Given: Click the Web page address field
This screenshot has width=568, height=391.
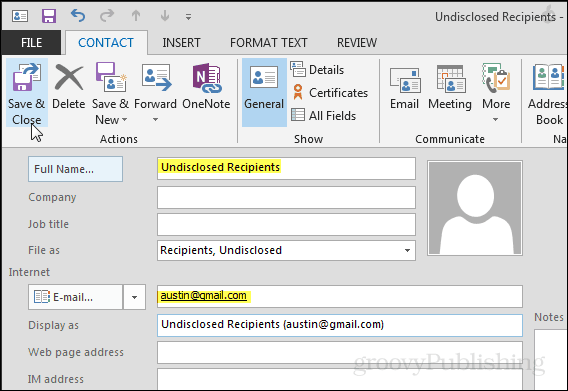Looking at the screenshot, I should point(340,352).
